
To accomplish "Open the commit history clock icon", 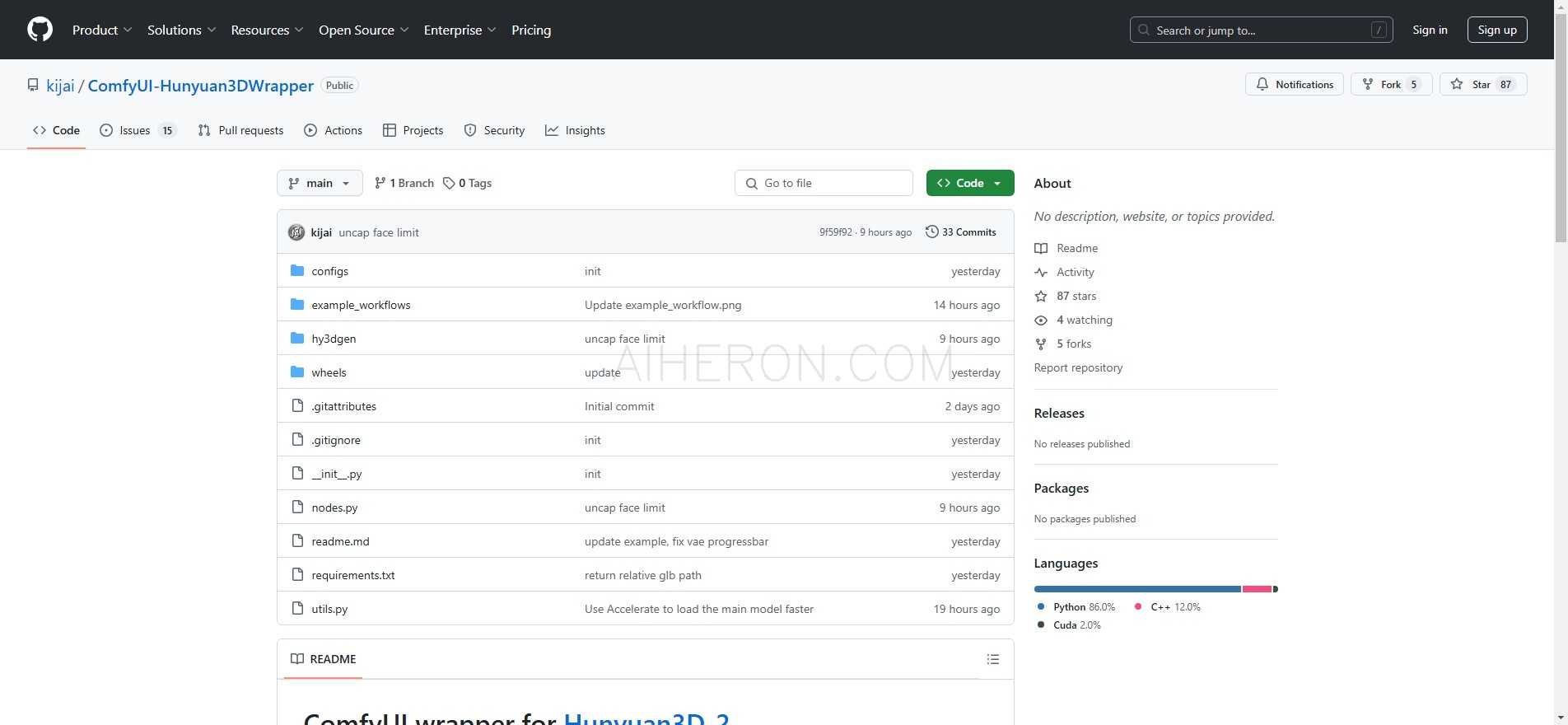I will pyautogui.click(x=931, y=232).
